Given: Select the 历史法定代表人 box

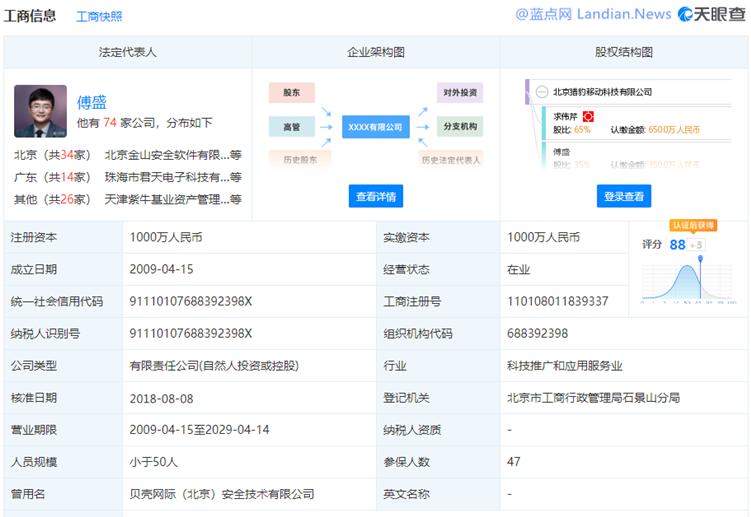Looking at the screenshot, I should (451, 159).
